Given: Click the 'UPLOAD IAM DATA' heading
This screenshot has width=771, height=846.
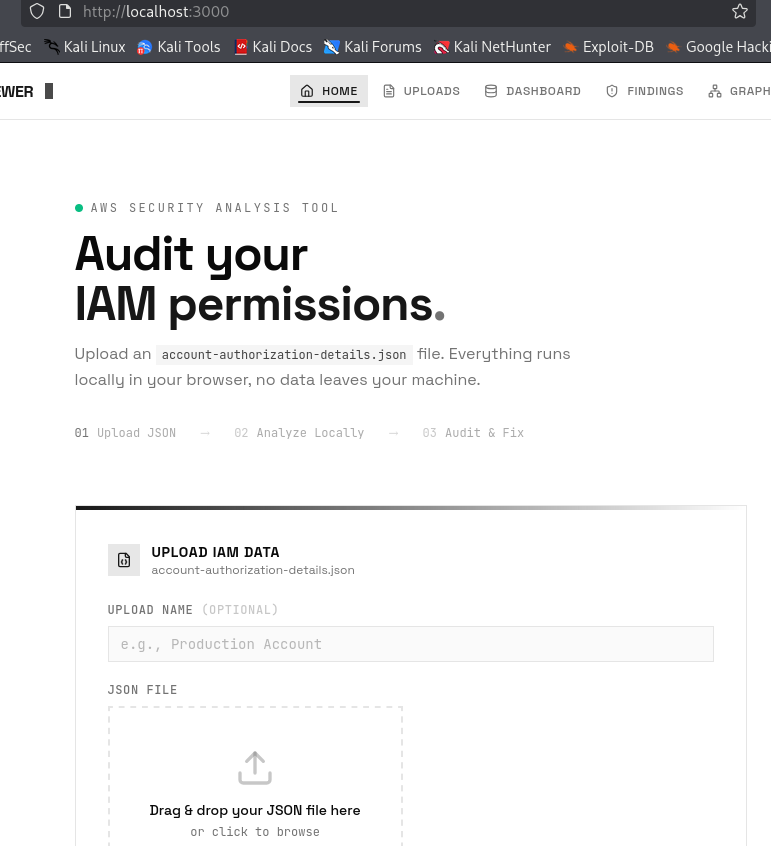Looking at the screenshot, I should [x=215, y=552].
